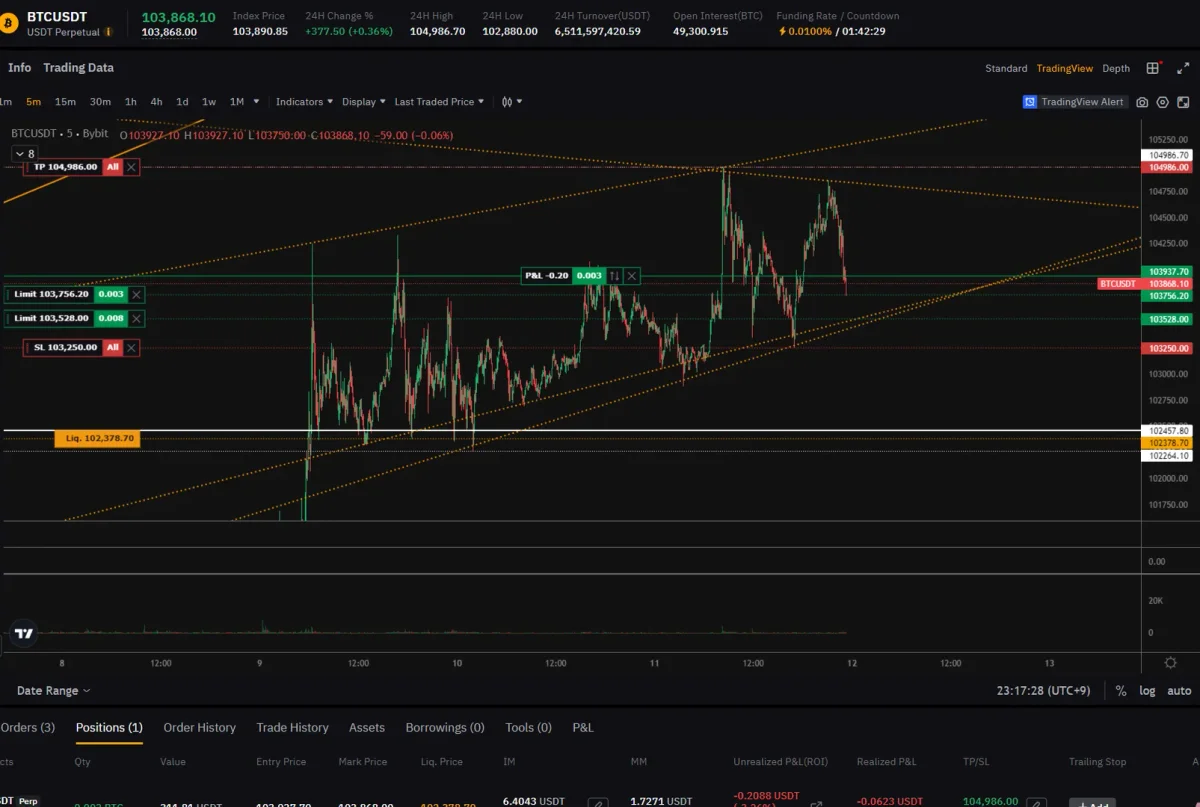Expand the Last Traded Price dropdown

point(438,102)
